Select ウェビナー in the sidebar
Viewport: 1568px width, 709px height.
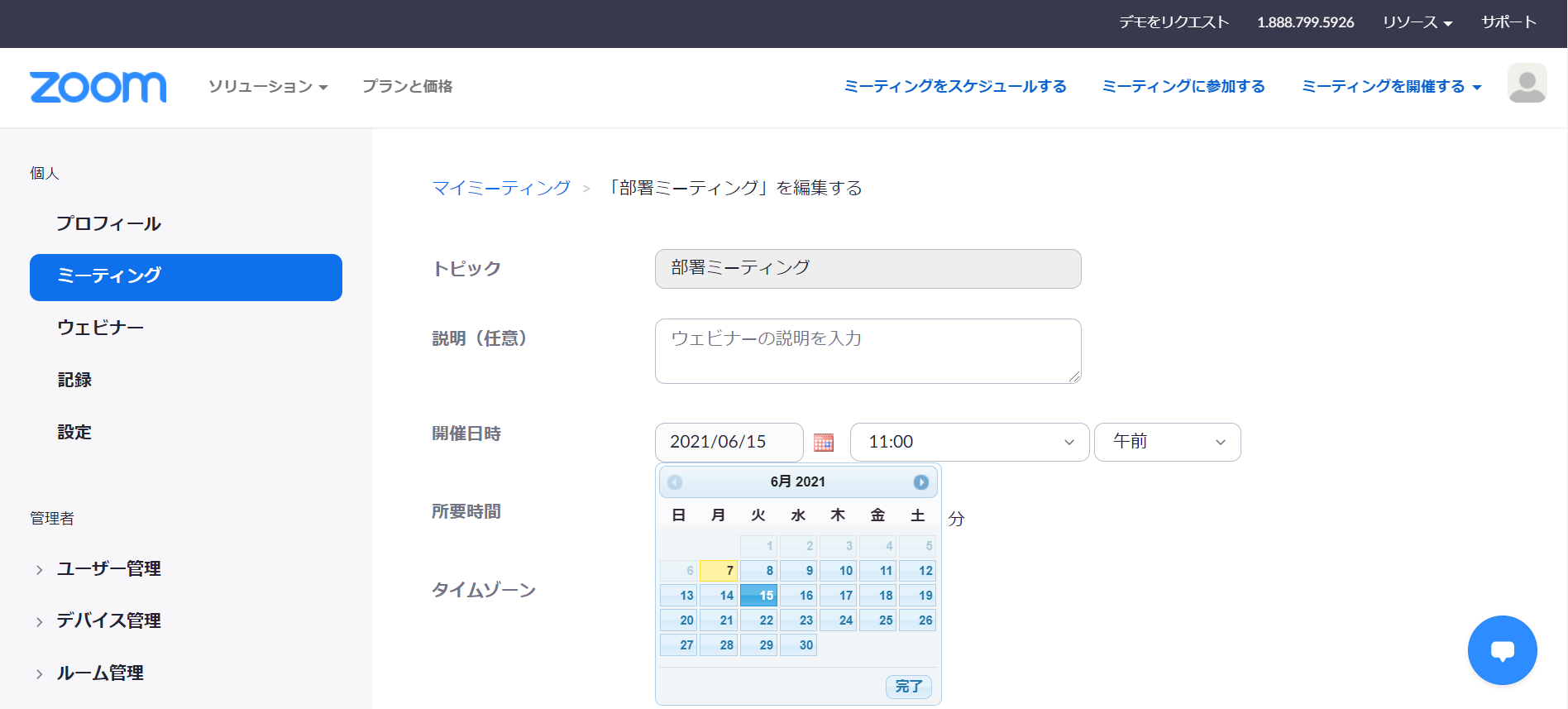tap(100, 328)
